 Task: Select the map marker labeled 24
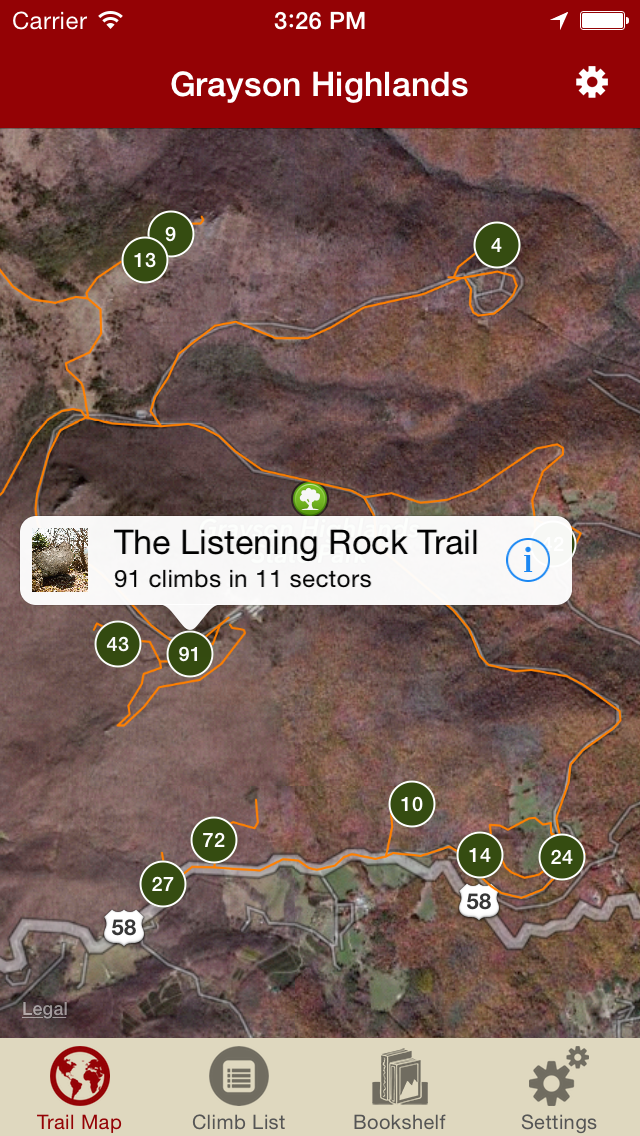(562, 857)
